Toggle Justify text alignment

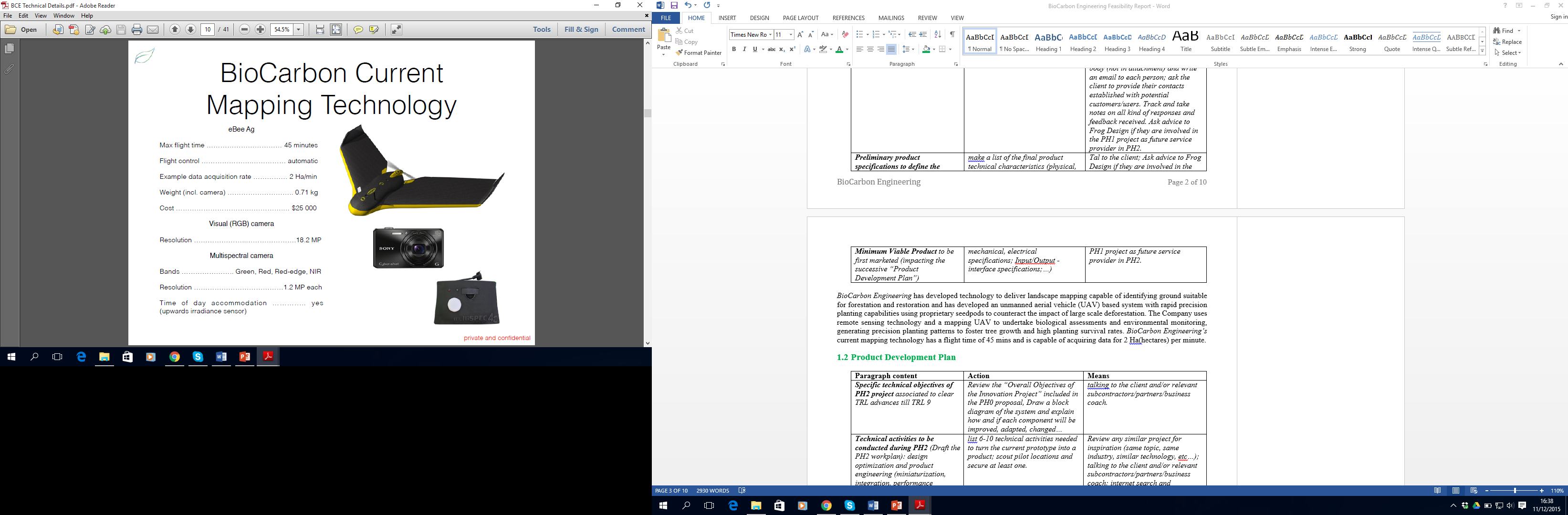891,49
